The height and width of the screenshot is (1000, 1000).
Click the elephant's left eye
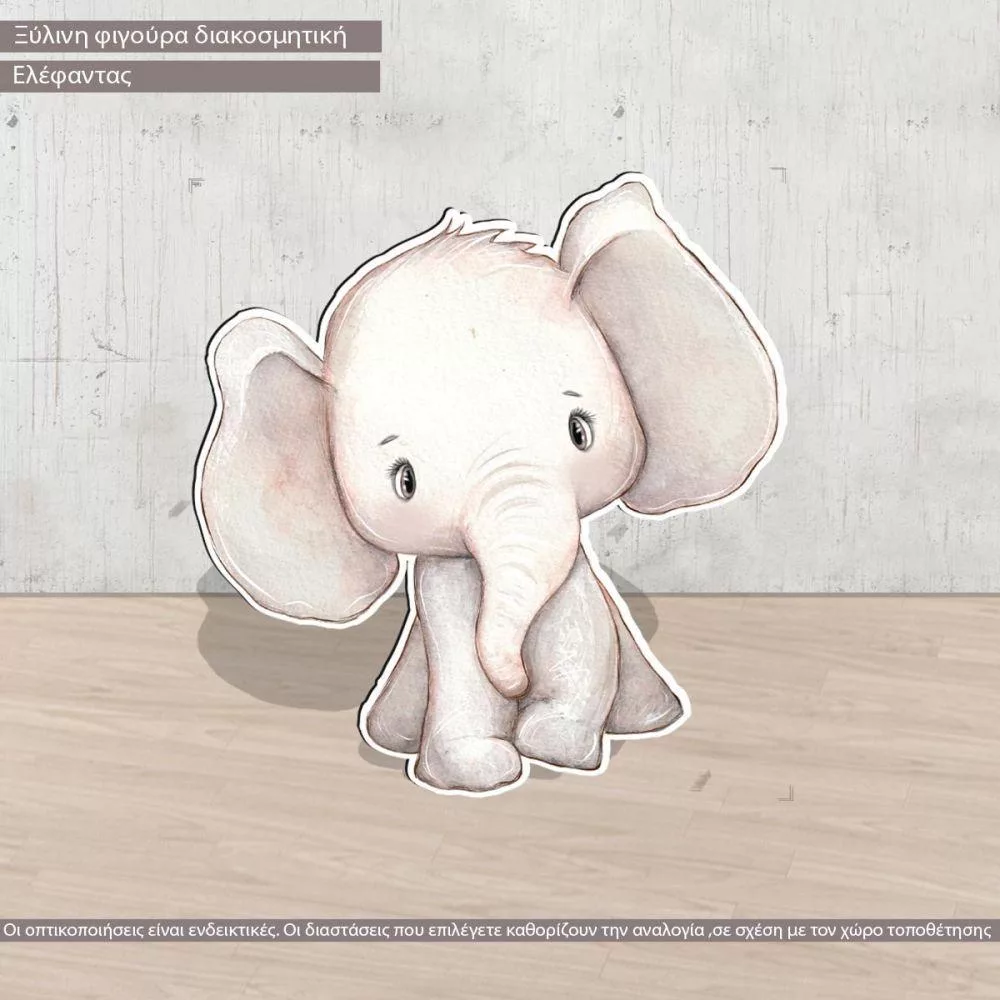[x=402, y=478]
